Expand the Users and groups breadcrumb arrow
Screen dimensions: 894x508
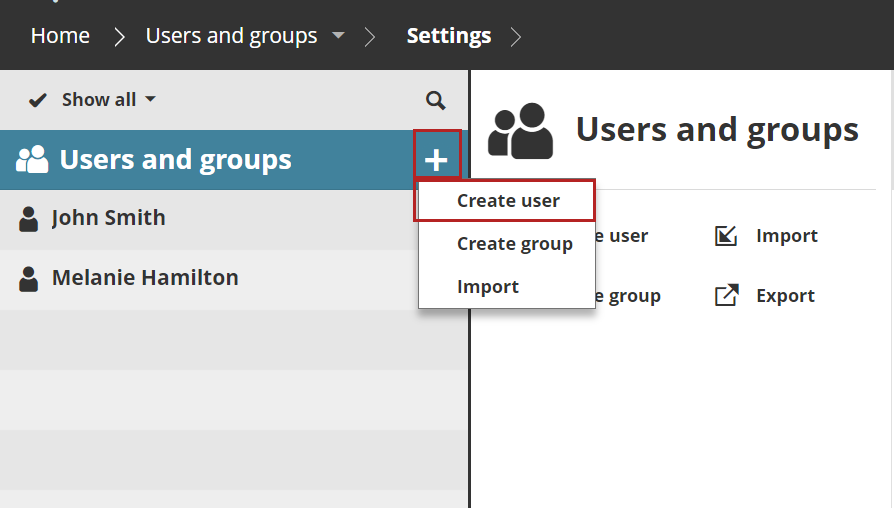(x=338, y=36)
